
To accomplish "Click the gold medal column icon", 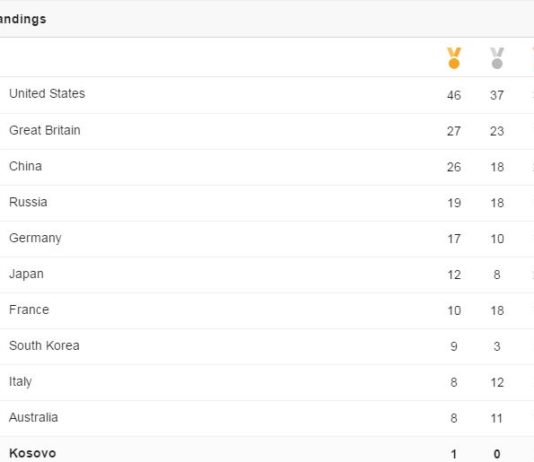I will click(x=454, y=58).
